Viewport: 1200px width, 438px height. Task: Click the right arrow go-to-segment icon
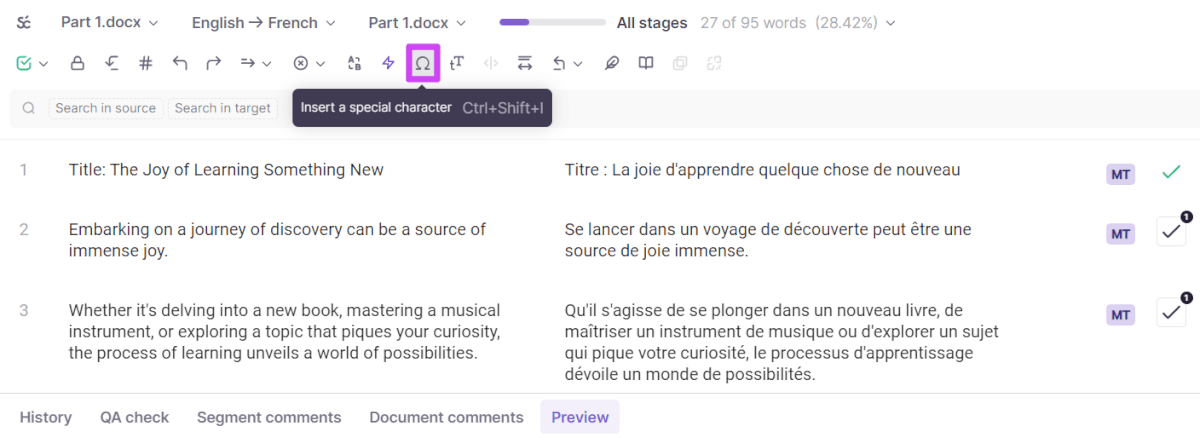(247, 63)
